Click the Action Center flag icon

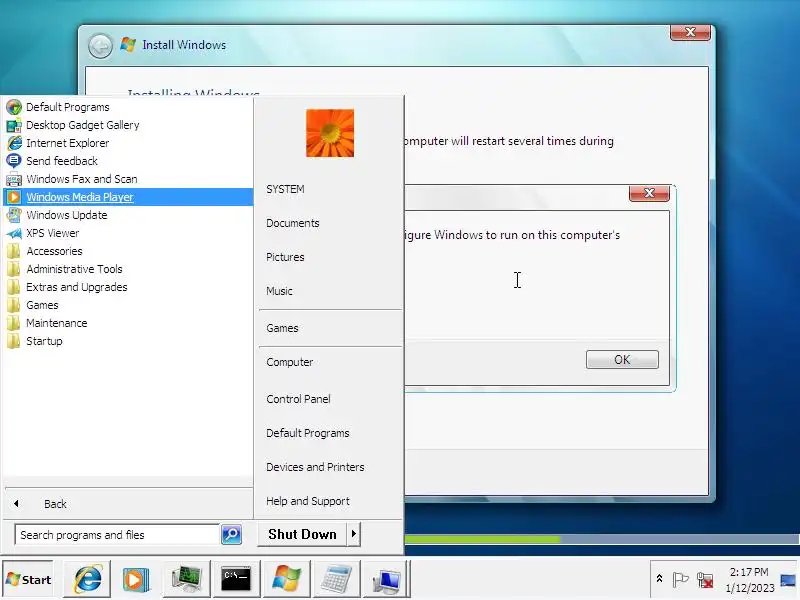tap(680, 580)
